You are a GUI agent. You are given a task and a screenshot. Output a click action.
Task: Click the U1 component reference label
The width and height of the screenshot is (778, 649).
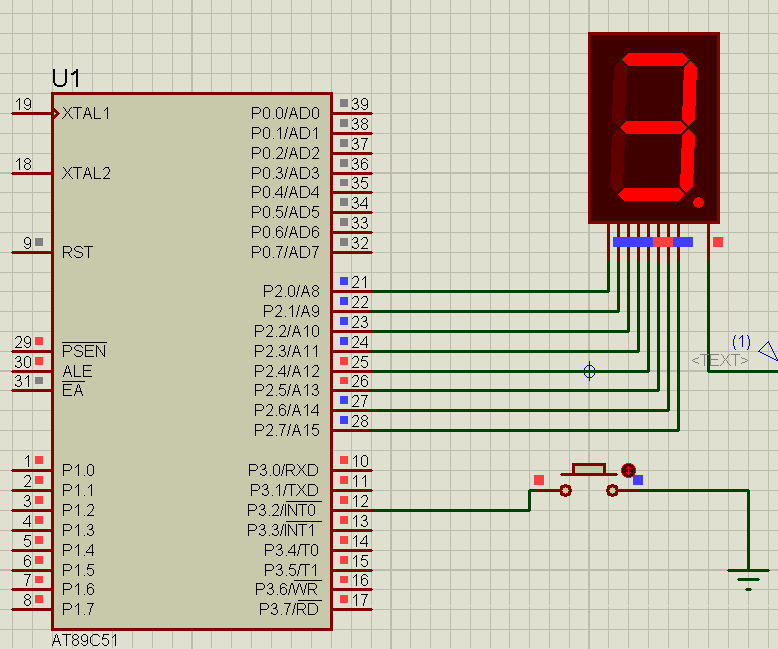(66, 78)
